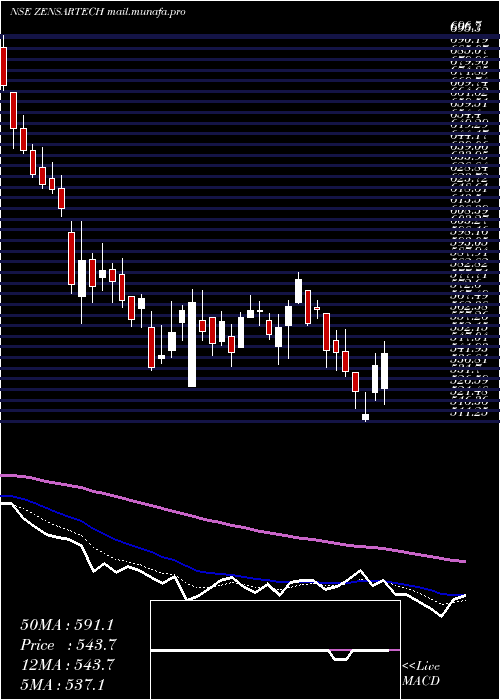Click the NSE ZENSARTECH chart title
500x700 pixels.
(58, 12)
